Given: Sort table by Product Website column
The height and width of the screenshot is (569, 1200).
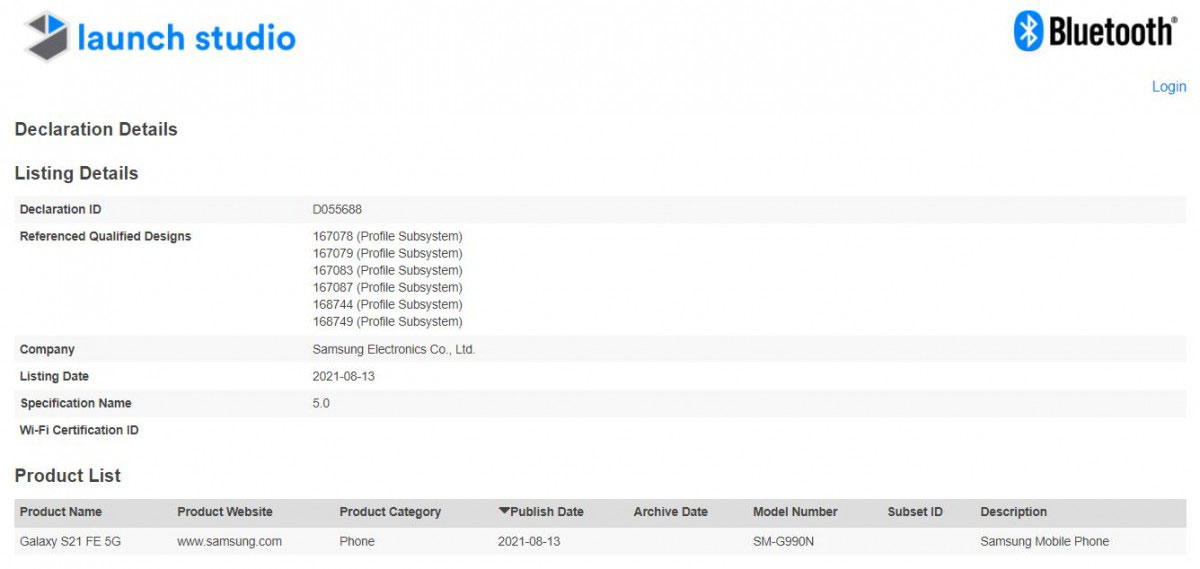Looking at the screenshot, I should click(x=225, y=512).
